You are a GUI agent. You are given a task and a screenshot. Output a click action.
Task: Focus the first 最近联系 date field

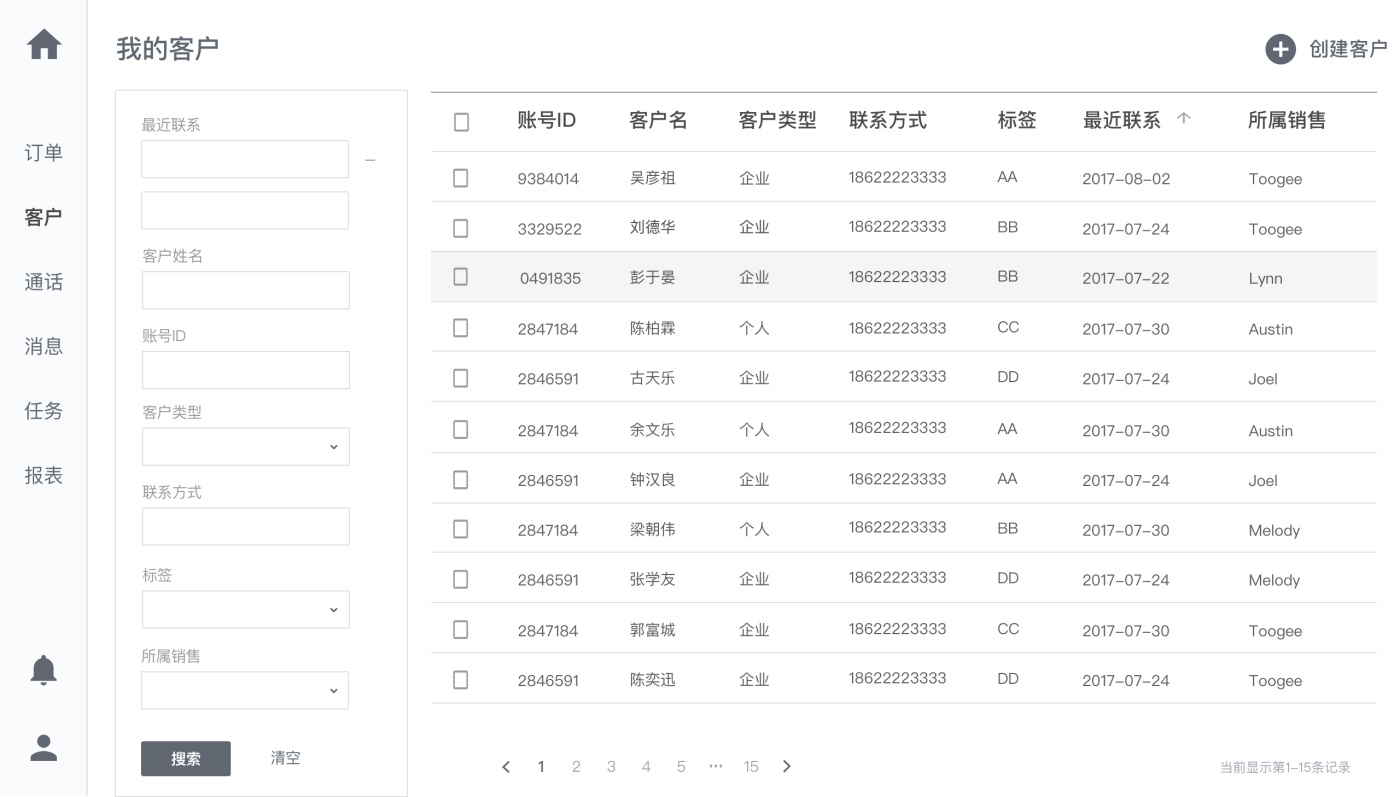point(245,159)
